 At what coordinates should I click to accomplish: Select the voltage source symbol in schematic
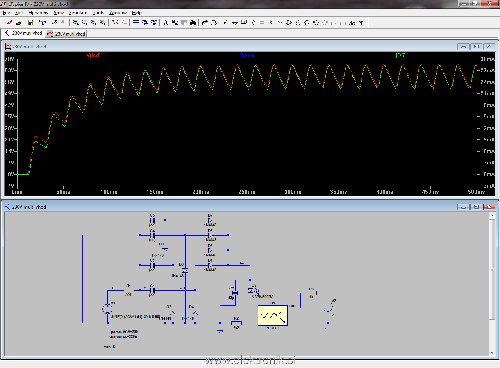click(x=107, y=309)
